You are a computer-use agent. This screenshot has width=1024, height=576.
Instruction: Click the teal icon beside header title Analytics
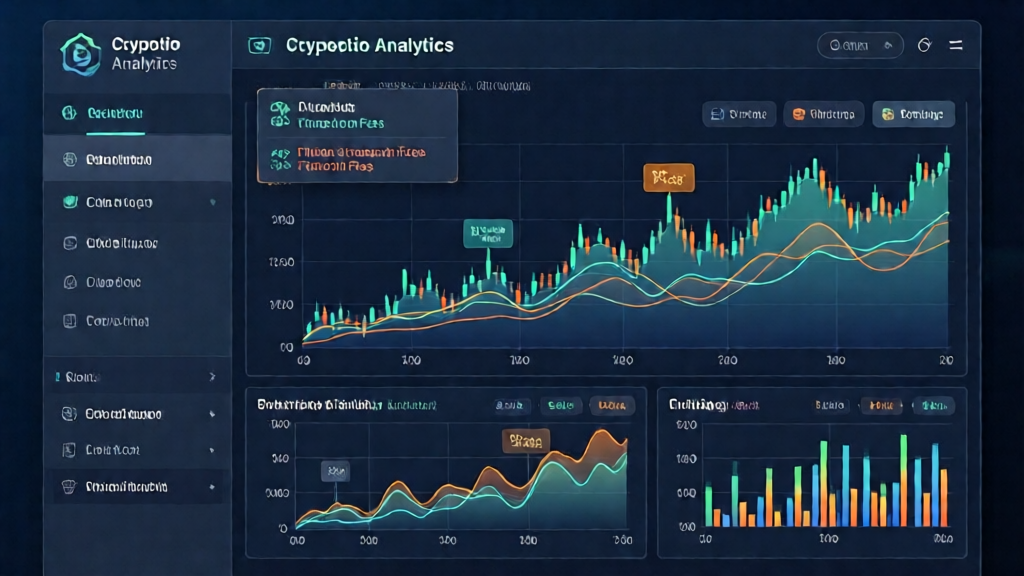coord(259,45)
